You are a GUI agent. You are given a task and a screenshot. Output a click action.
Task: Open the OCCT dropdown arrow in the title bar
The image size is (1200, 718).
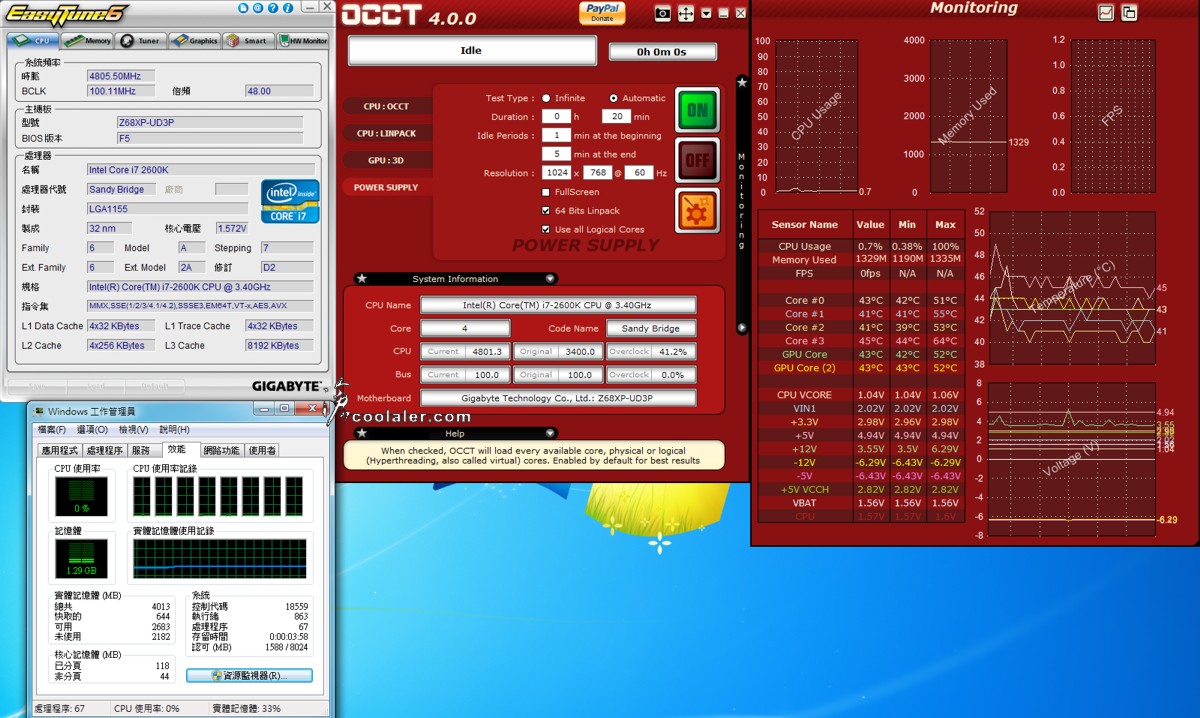pyautogui.click(x=707, y=14)
